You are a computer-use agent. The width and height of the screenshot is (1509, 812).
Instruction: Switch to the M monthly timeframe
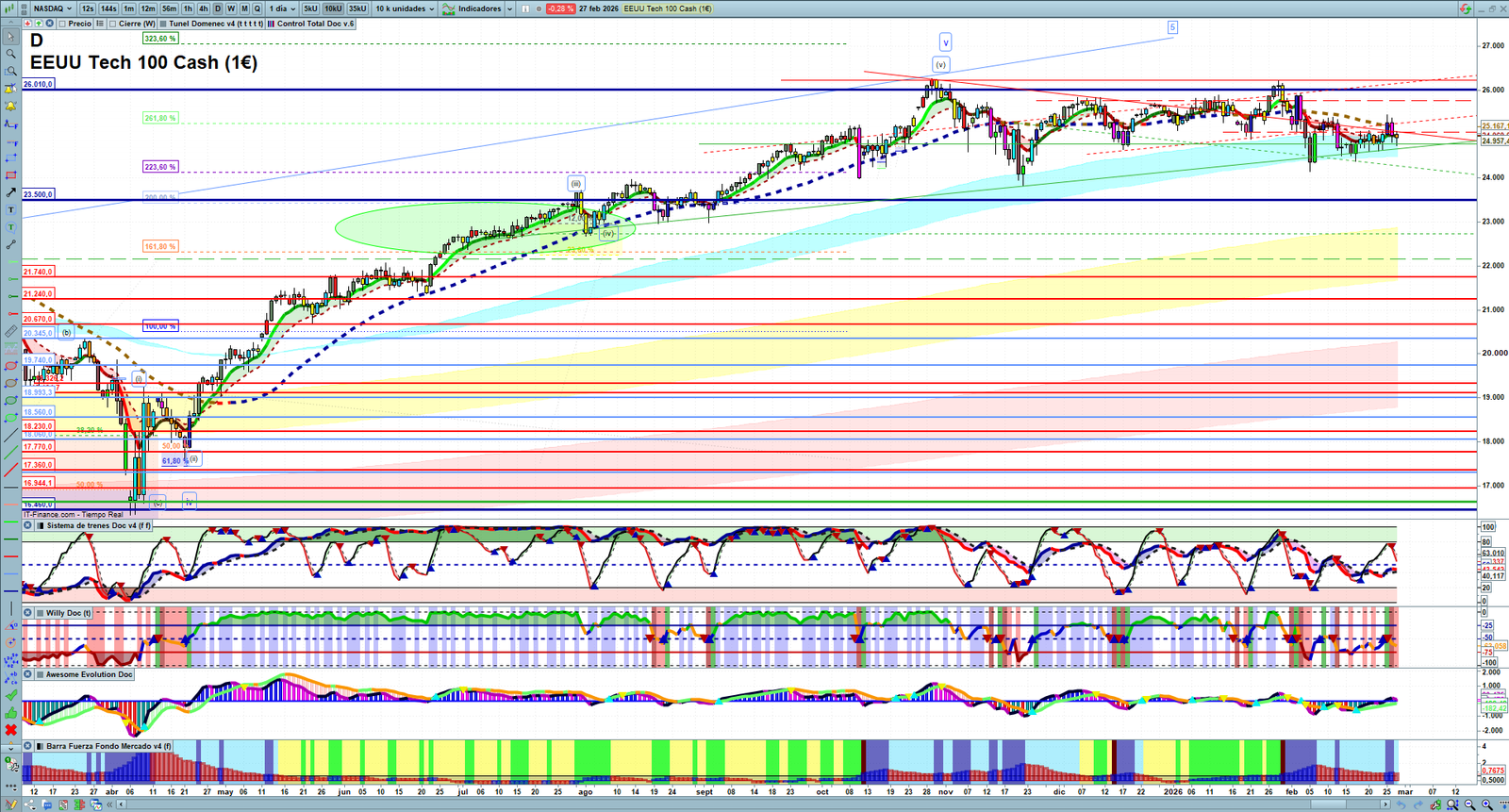coord(244,8)
